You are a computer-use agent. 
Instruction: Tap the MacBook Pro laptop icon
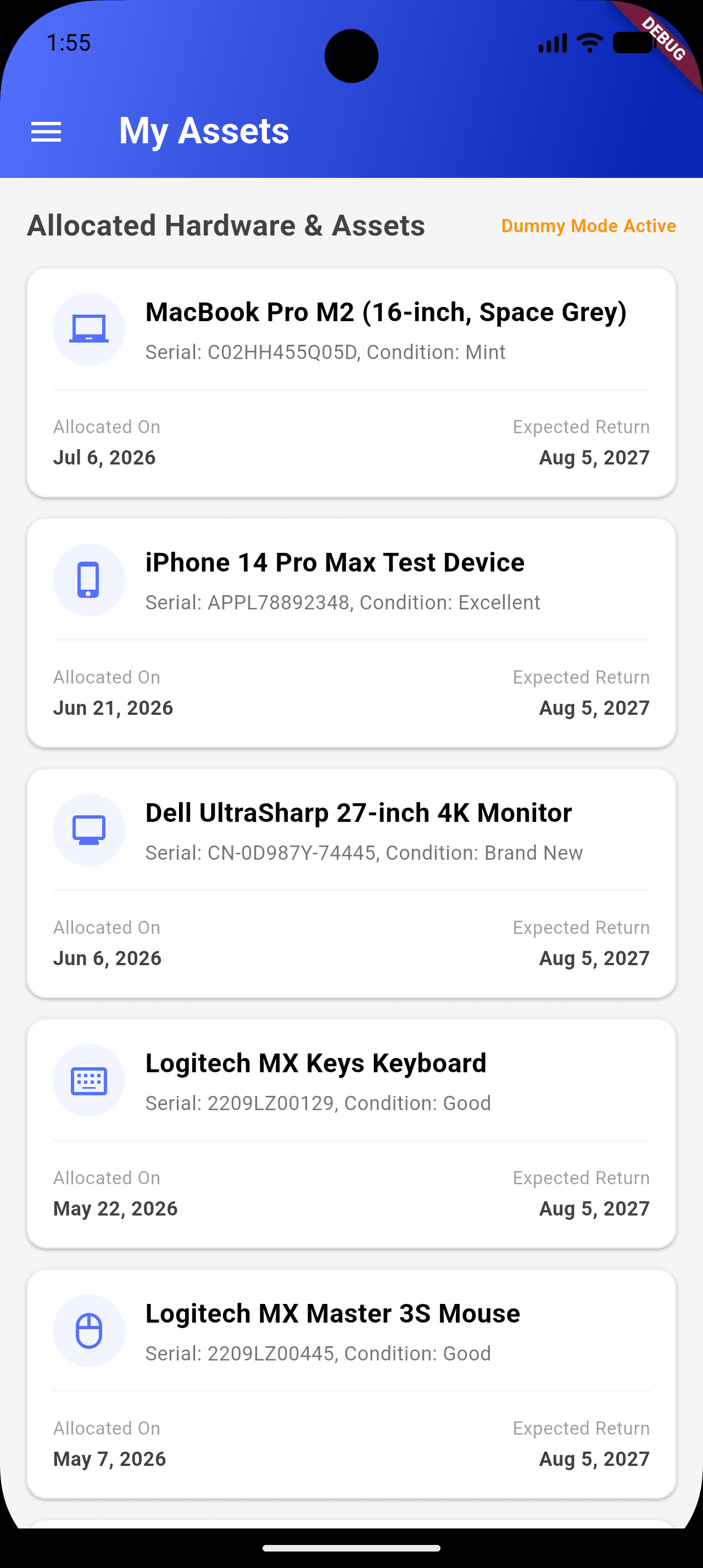pos(89,329)
